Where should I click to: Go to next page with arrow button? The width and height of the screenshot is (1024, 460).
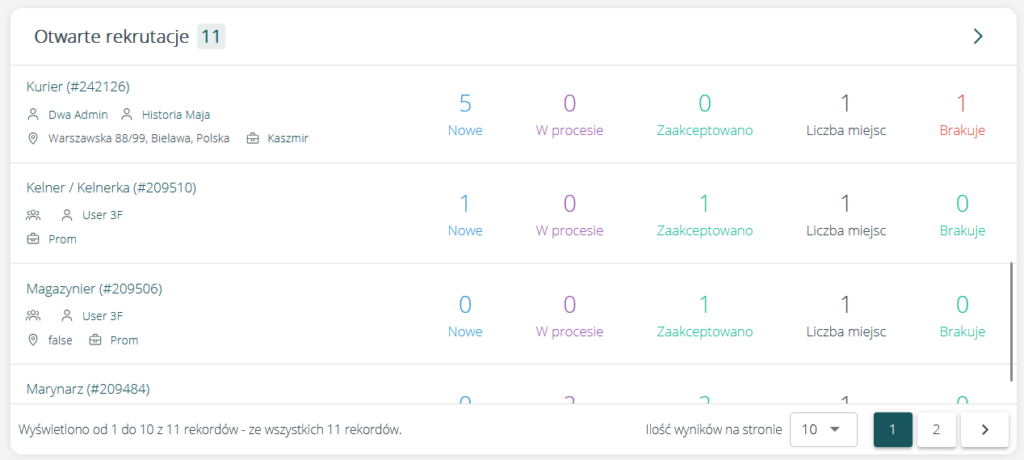[984, 429]
